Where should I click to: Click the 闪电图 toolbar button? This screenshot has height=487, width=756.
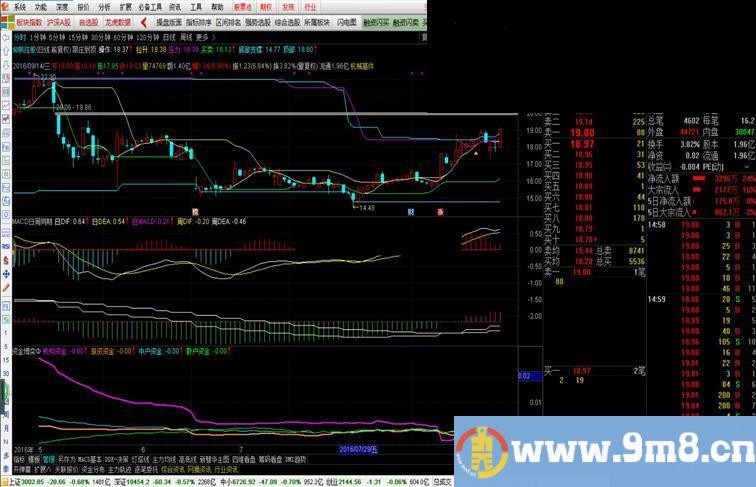(347, 21)
